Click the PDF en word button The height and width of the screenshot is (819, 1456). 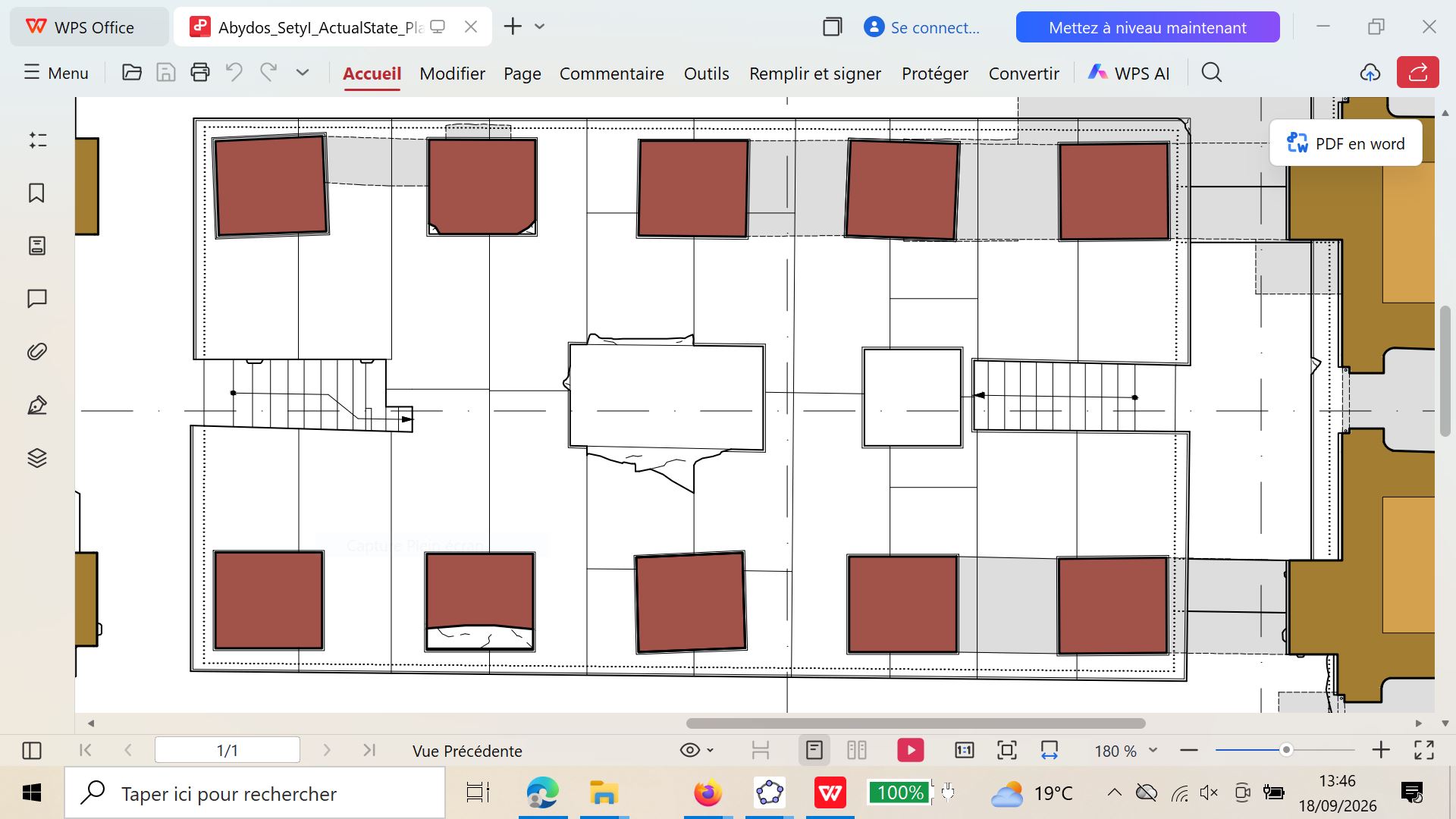[x=1346, y=143]
